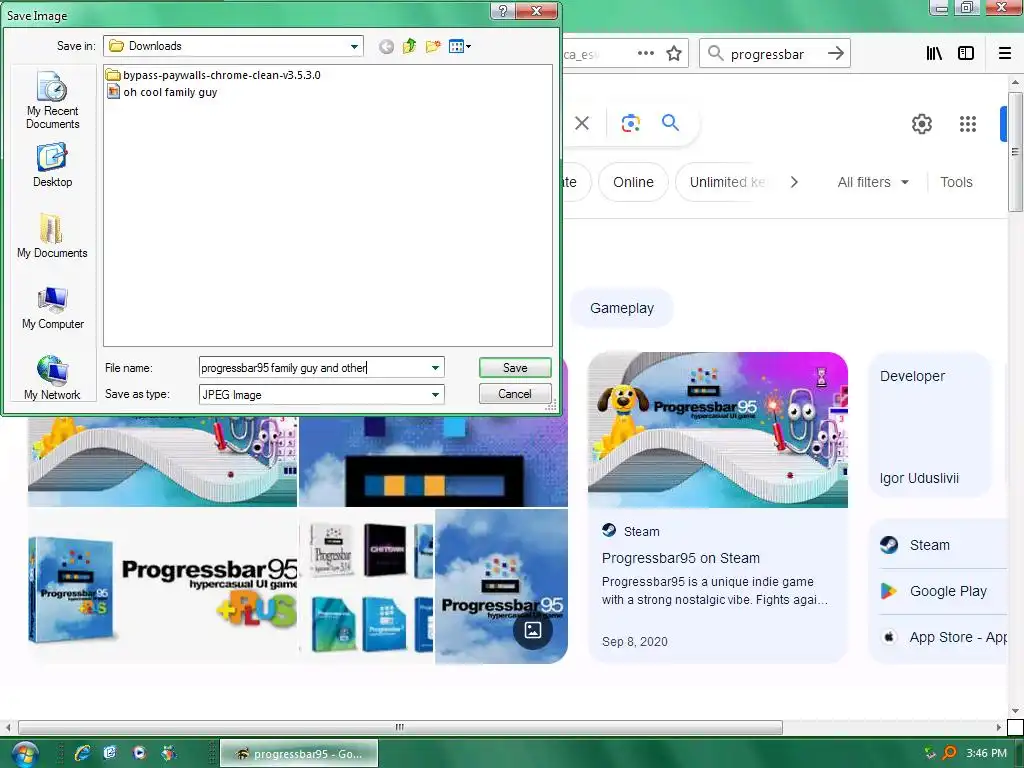1024x768 pixels.
Task: Click the browser search go arrow
Action: pyautogui.click(x=836, y=54)
